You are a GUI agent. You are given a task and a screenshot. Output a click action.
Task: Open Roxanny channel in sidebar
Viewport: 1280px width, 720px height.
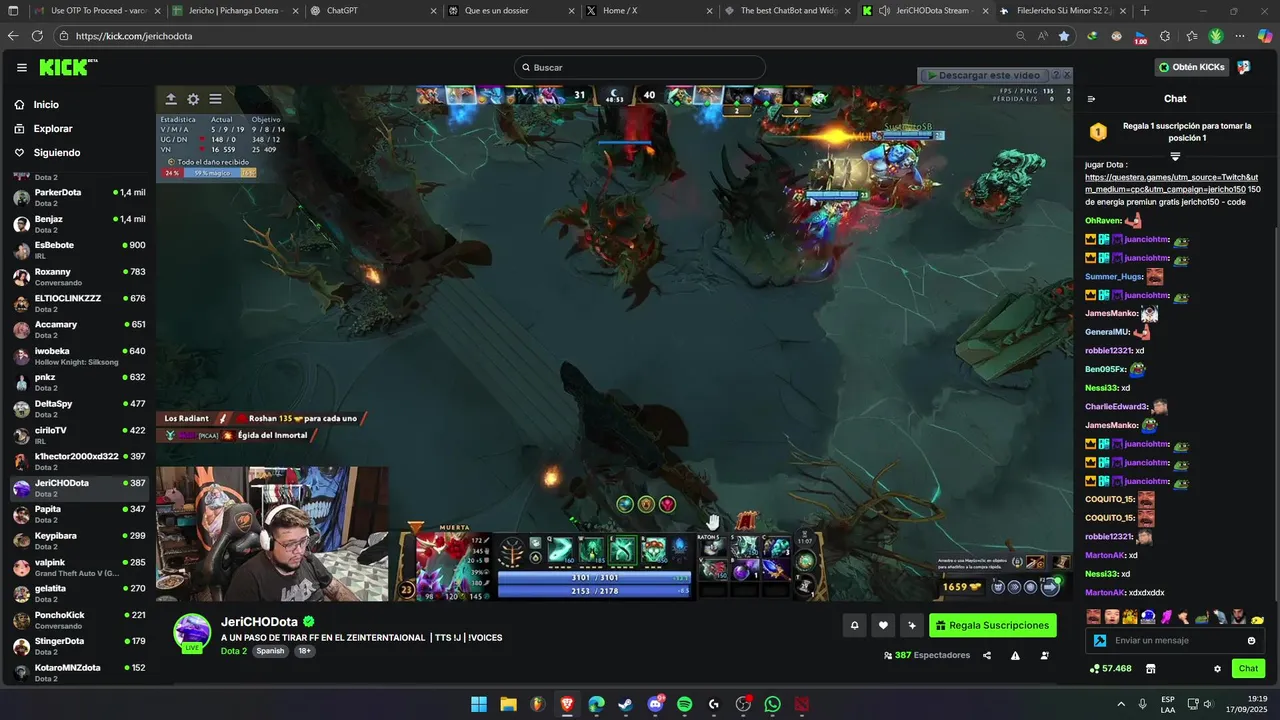79,277
